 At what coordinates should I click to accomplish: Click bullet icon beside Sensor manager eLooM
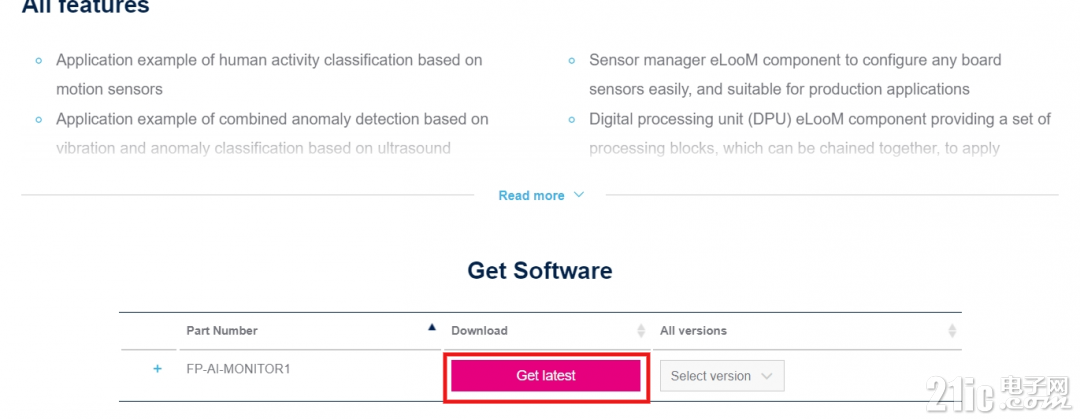(x=572, y=61)
